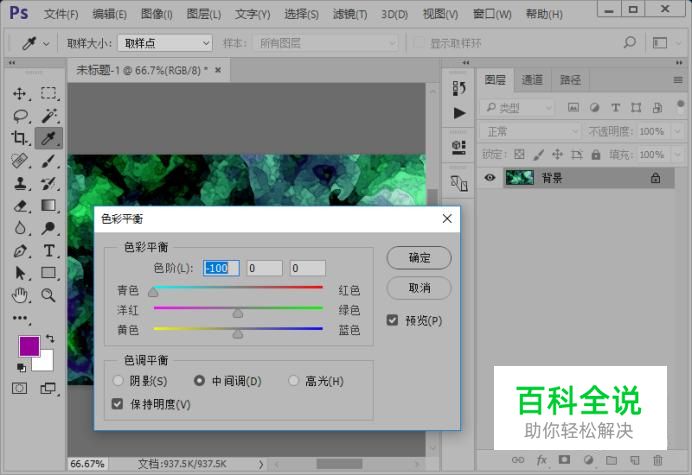Screen dimensions: 692x475
Task: Toggle the 保持明度(V) checkbox
Action: [x=117, y=403]
